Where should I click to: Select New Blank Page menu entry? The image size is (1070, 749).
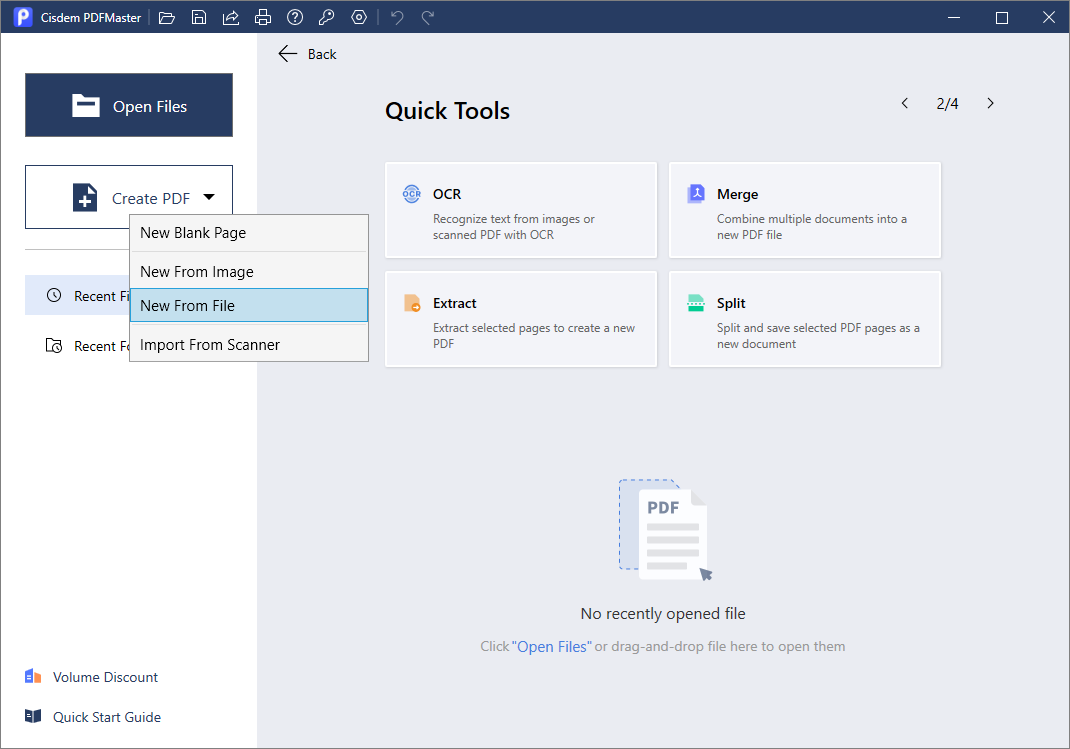click(x=249, y=233)
